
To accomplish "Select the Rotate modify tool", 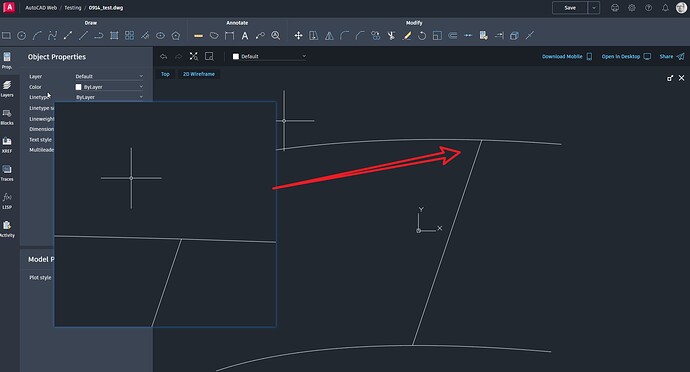I will (x=422, y=36).
